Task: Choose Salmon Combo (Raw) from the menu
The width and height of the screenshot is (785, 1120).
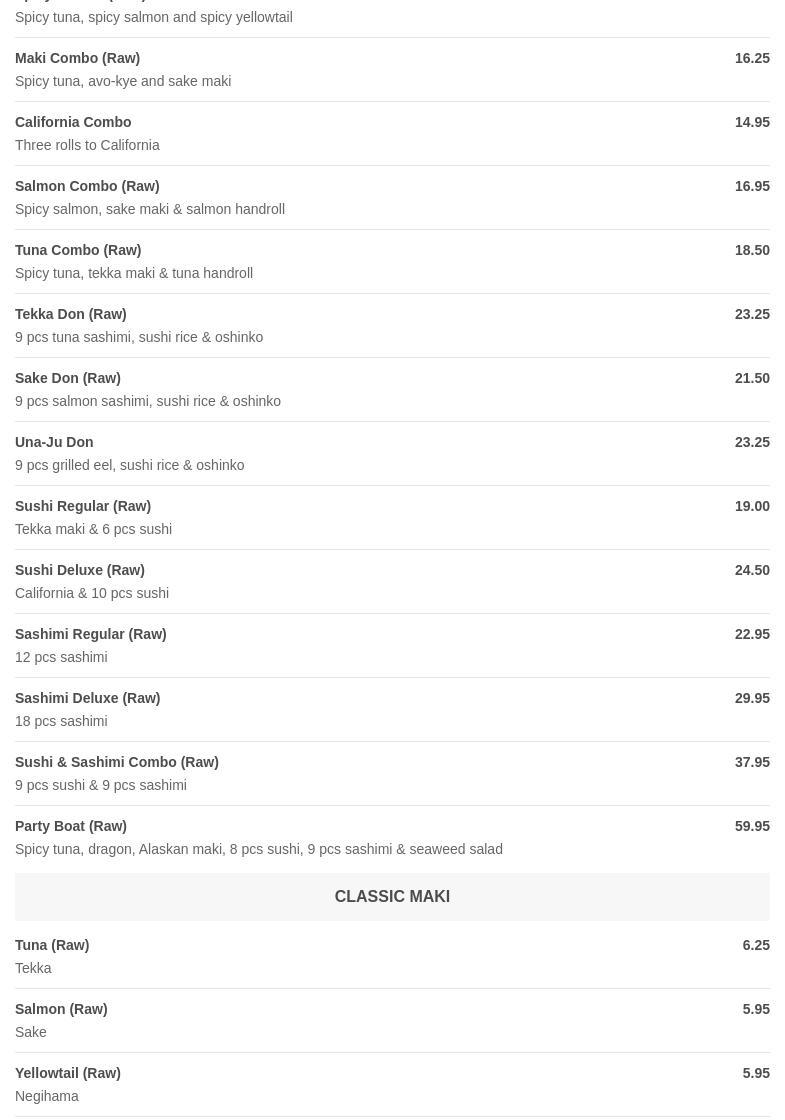Action: click(392, 197)
